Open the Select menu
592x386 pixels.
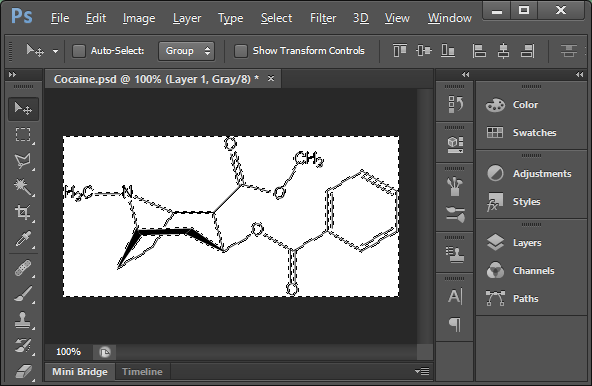coord(276,18)
